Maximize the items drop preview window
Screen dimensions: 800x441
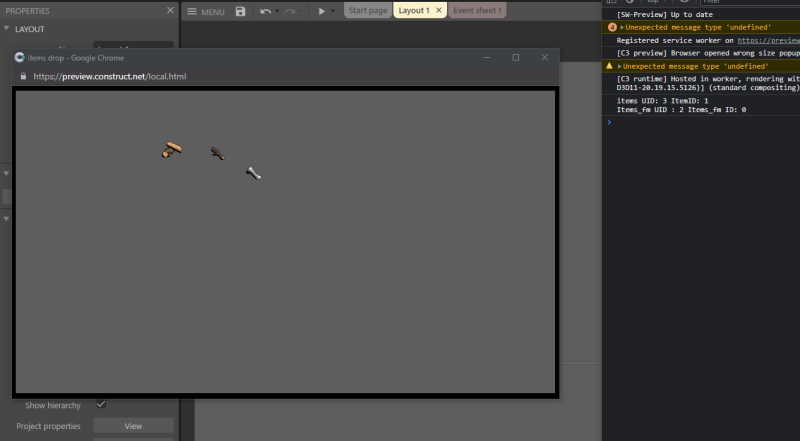(x=516, y=58)
